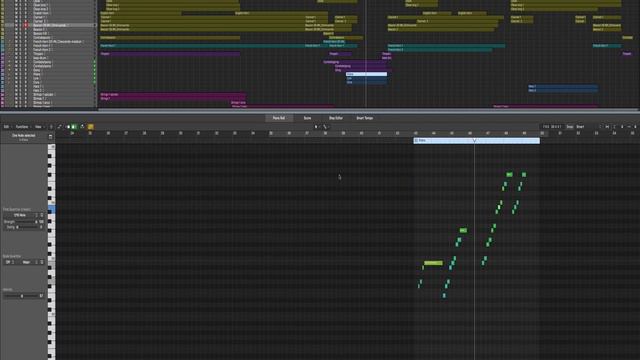Click the One Note selected info text

click(24, 136)
